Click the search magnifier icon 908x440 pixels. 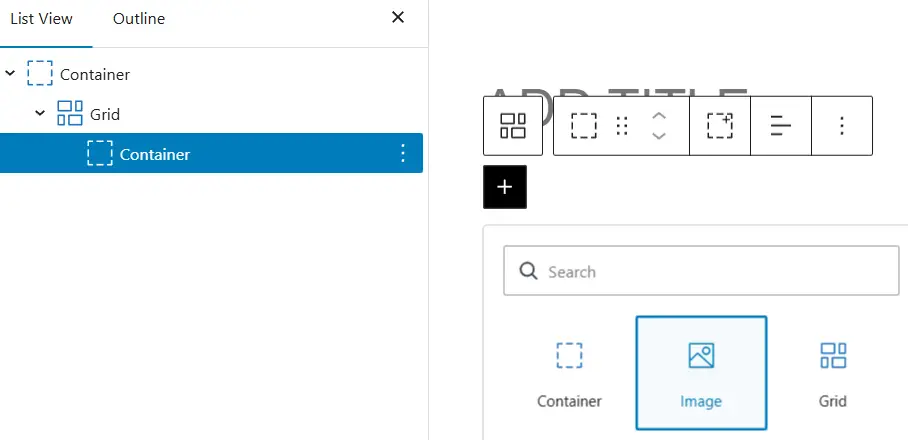[x=528, y=271]
